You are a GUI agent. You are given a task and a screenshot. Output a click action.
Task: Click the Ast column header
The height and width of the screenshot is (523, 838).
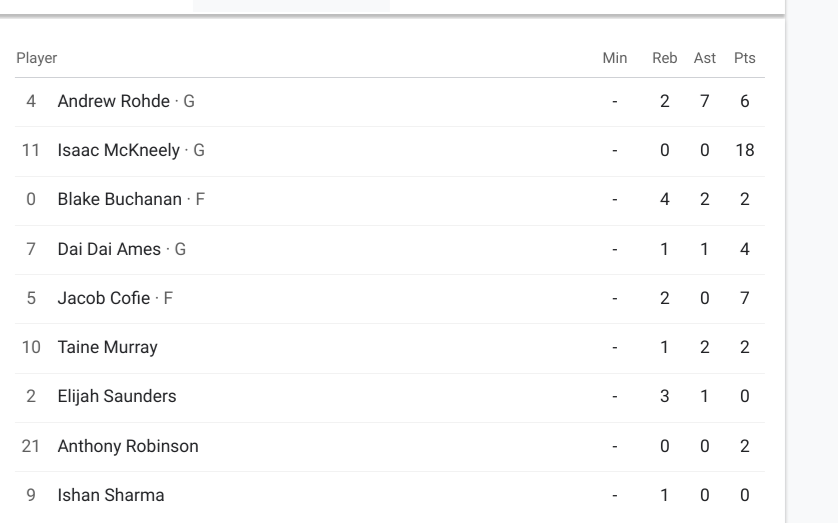[704, 58]
